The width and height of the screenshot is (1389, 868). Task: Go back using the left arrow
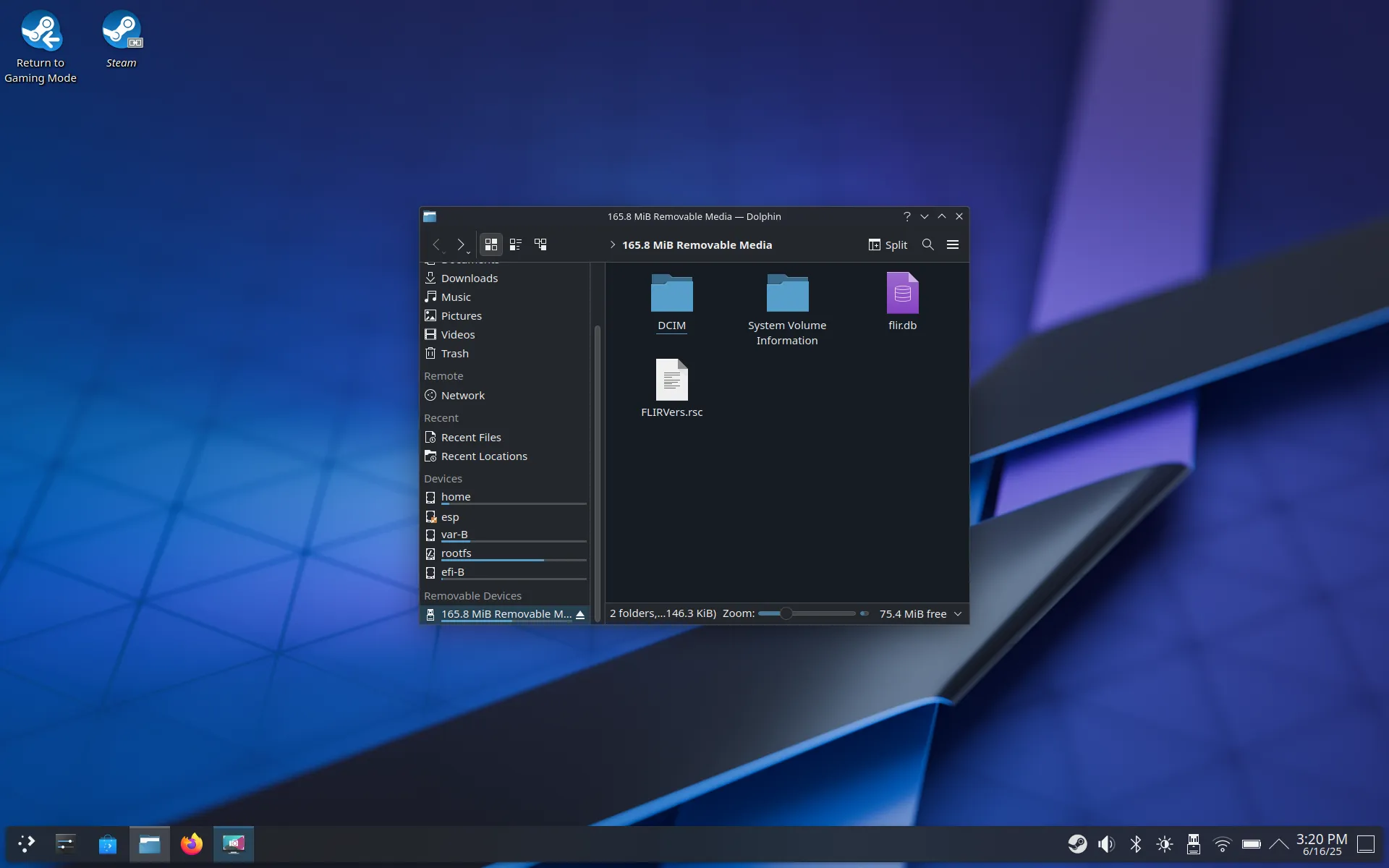(436, 244)
